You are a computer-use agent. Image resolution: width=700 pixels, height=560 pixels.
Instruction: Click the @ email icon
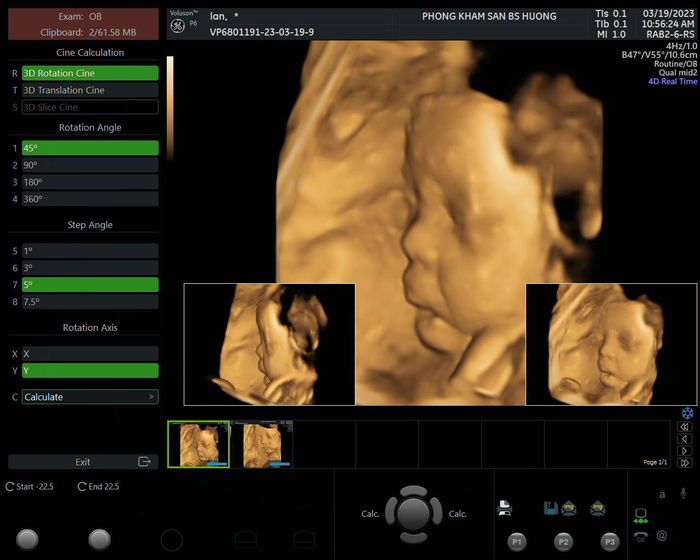point(662,536)
